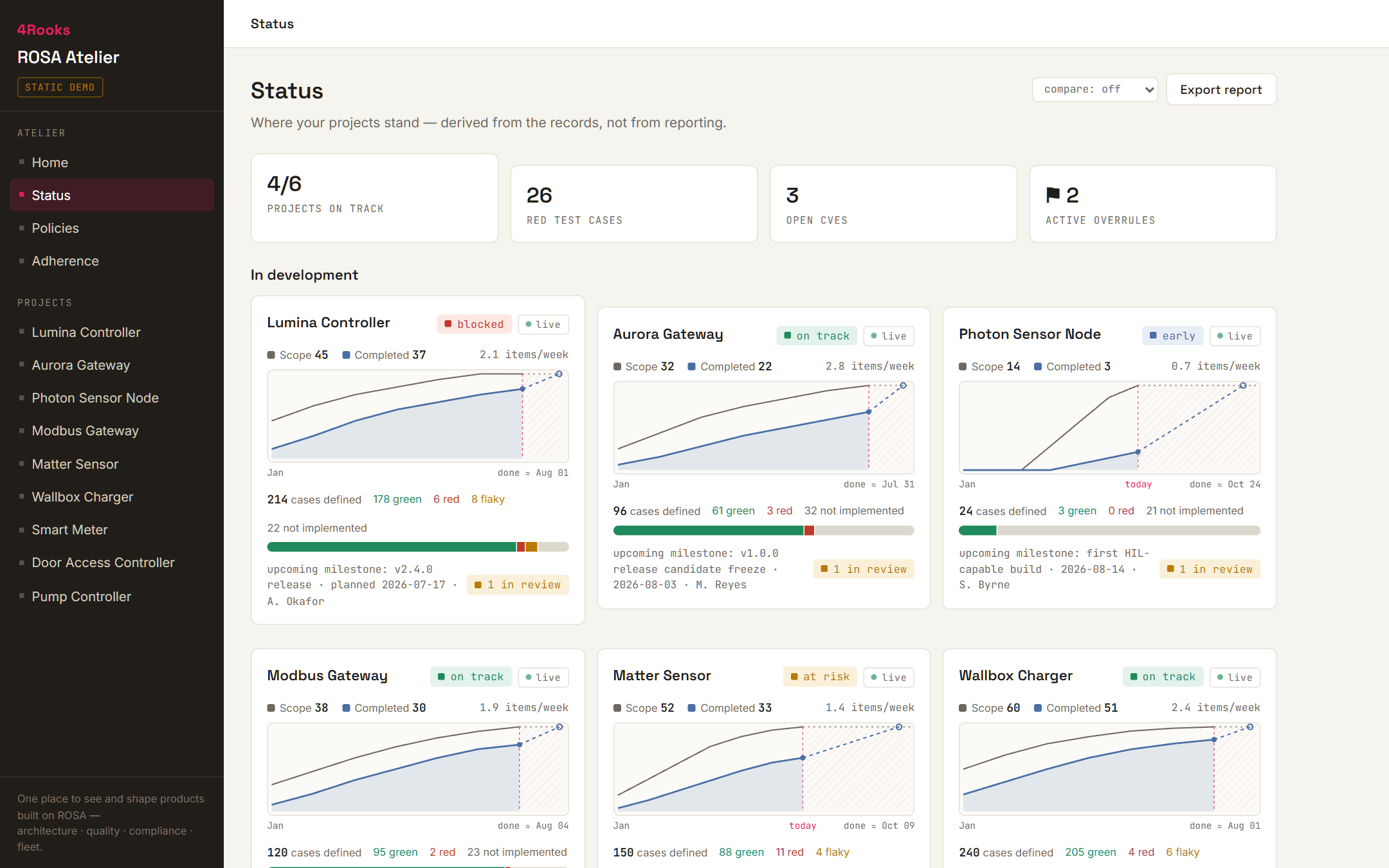Go to Home in the sidebar

112,162
